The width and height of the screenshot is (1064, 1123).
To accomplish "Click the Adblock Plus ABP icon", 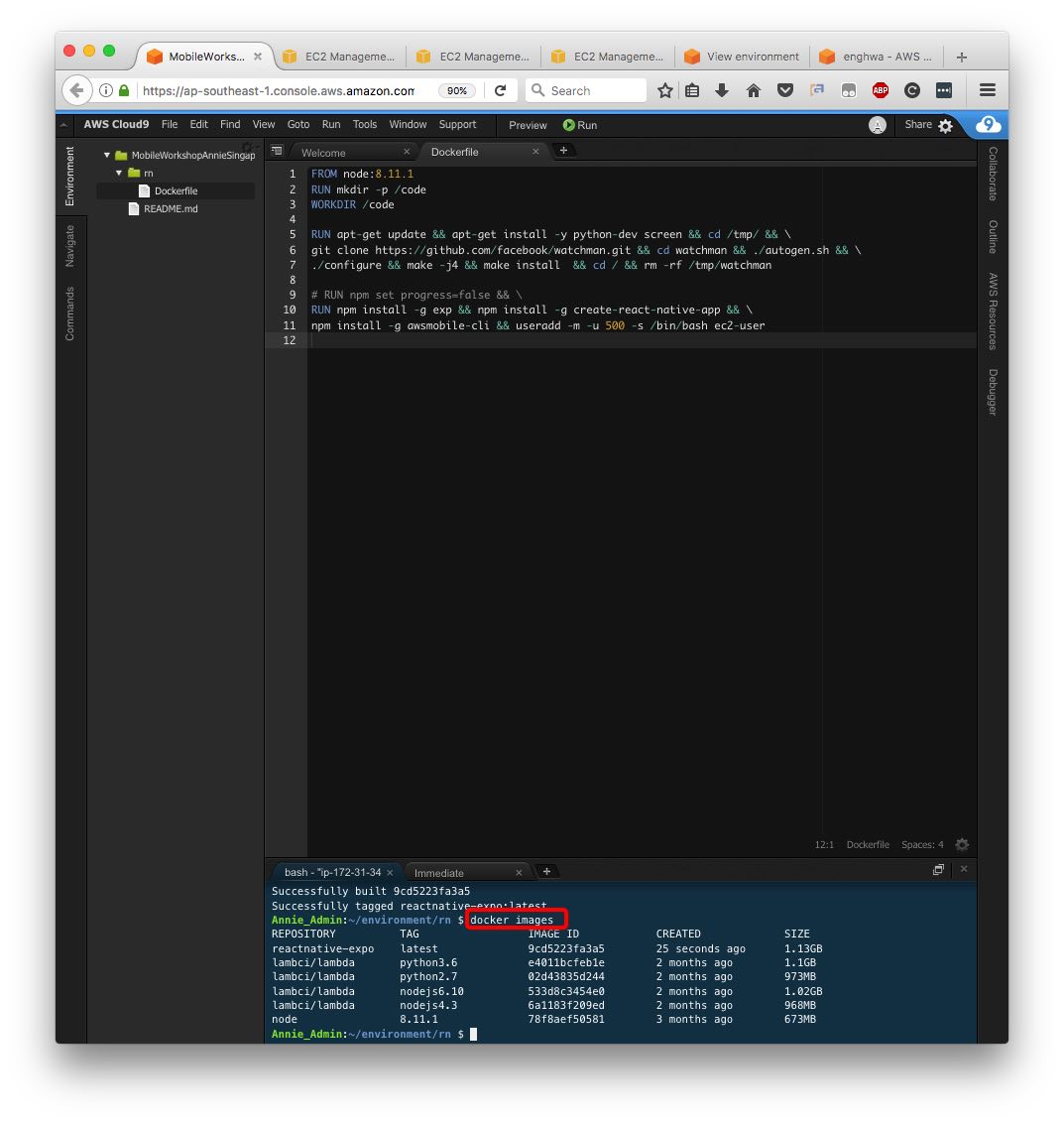I will pos(880,90).
